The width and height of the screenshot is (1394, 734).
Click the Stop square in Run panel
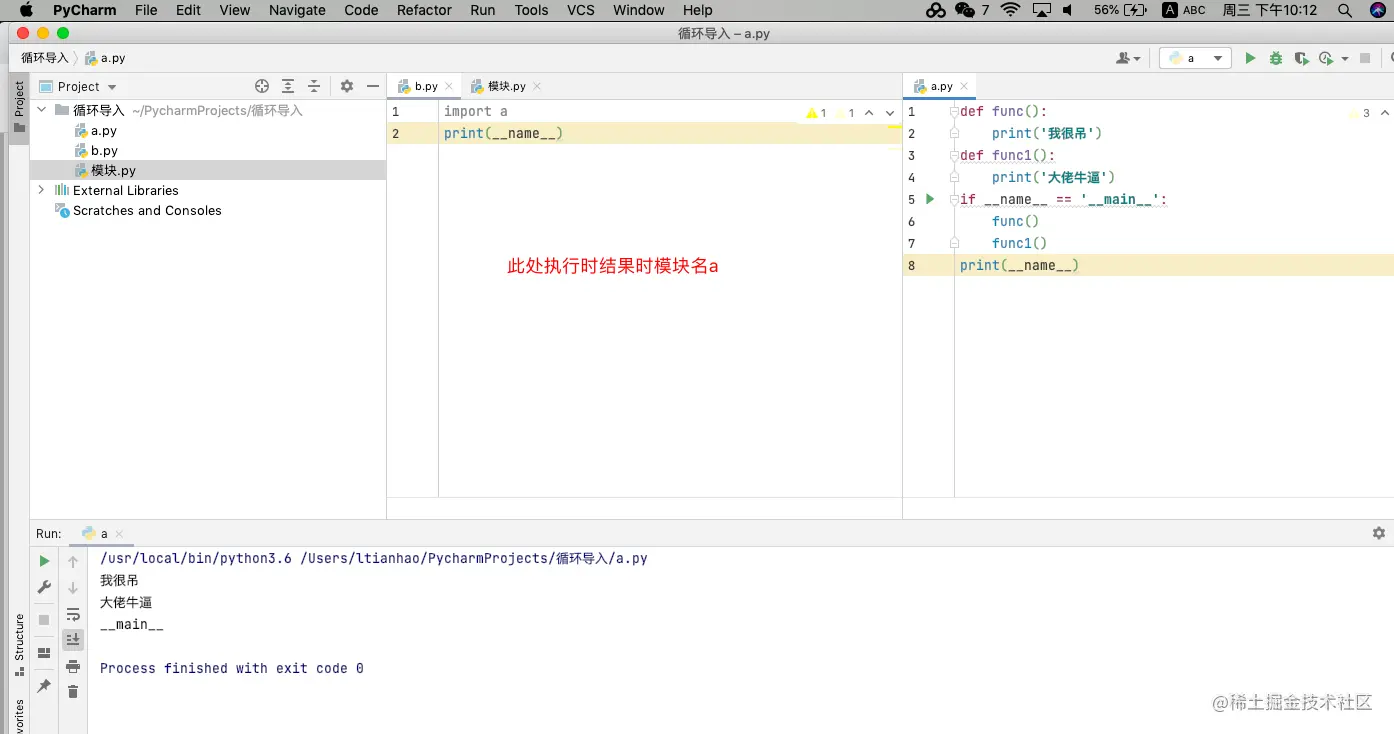point(44,620)
